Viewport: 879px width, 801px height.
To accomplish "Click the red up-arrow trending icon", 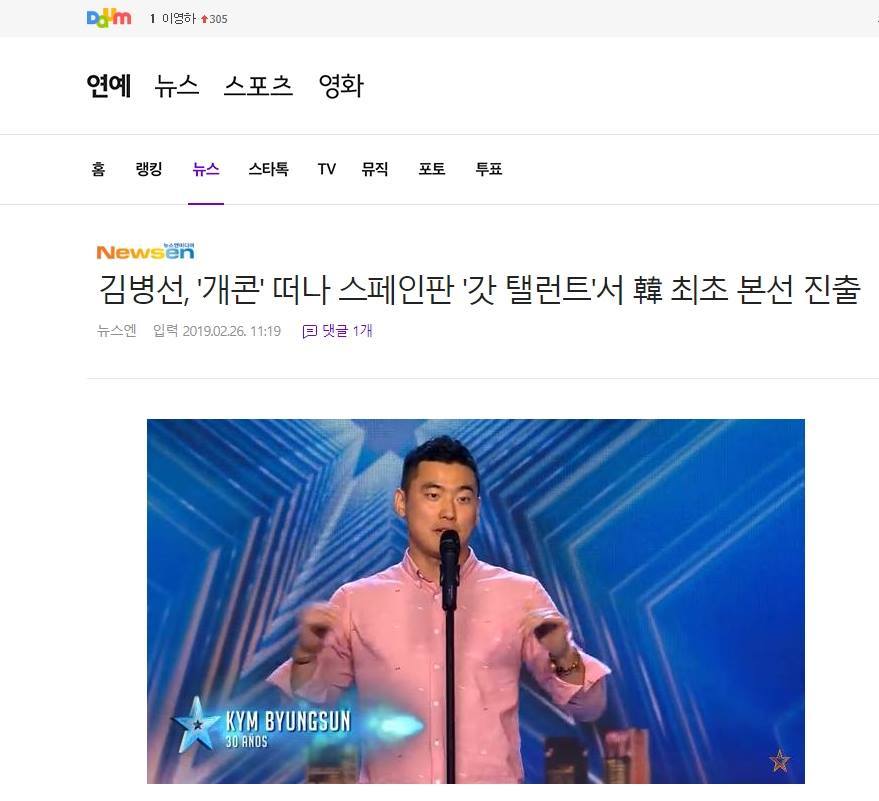I will [204, 19].
